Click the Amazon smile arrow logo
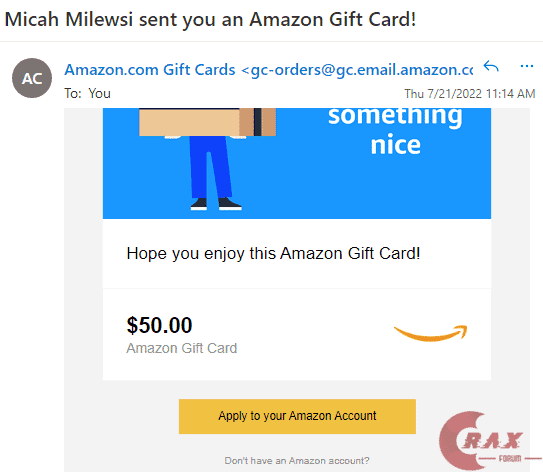 tap(431, 333)
